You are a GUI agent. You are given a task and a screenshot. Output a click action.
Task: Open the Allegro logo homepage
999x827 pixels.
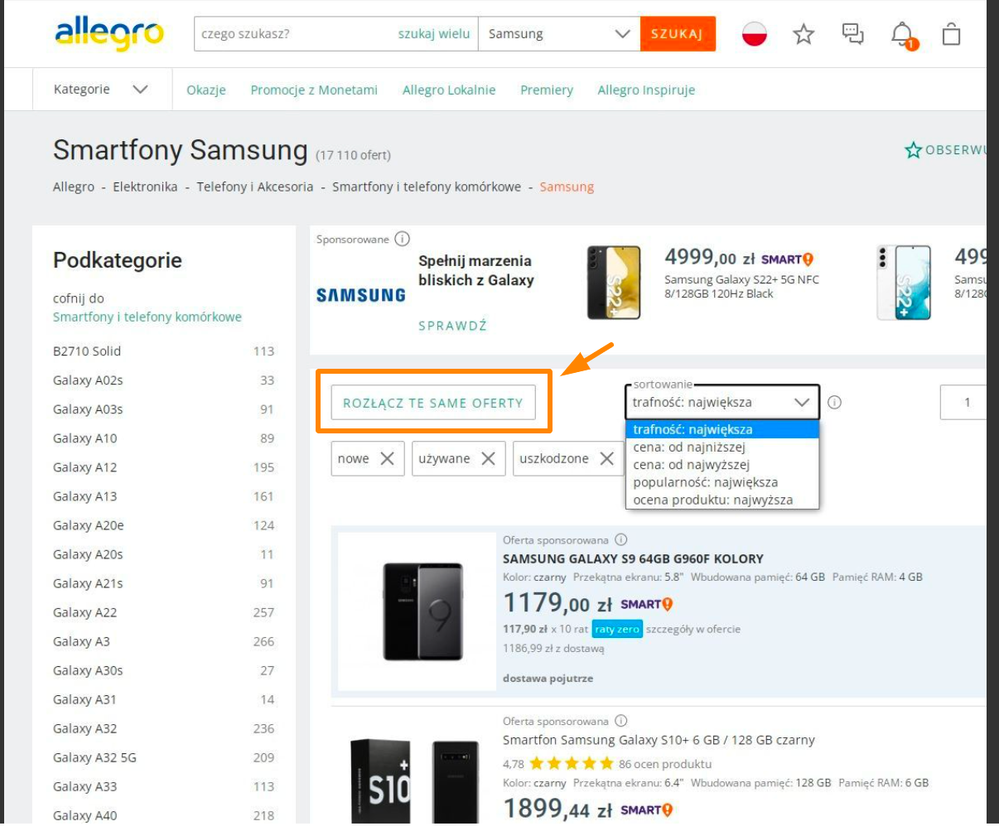click(x=110, y=34)
